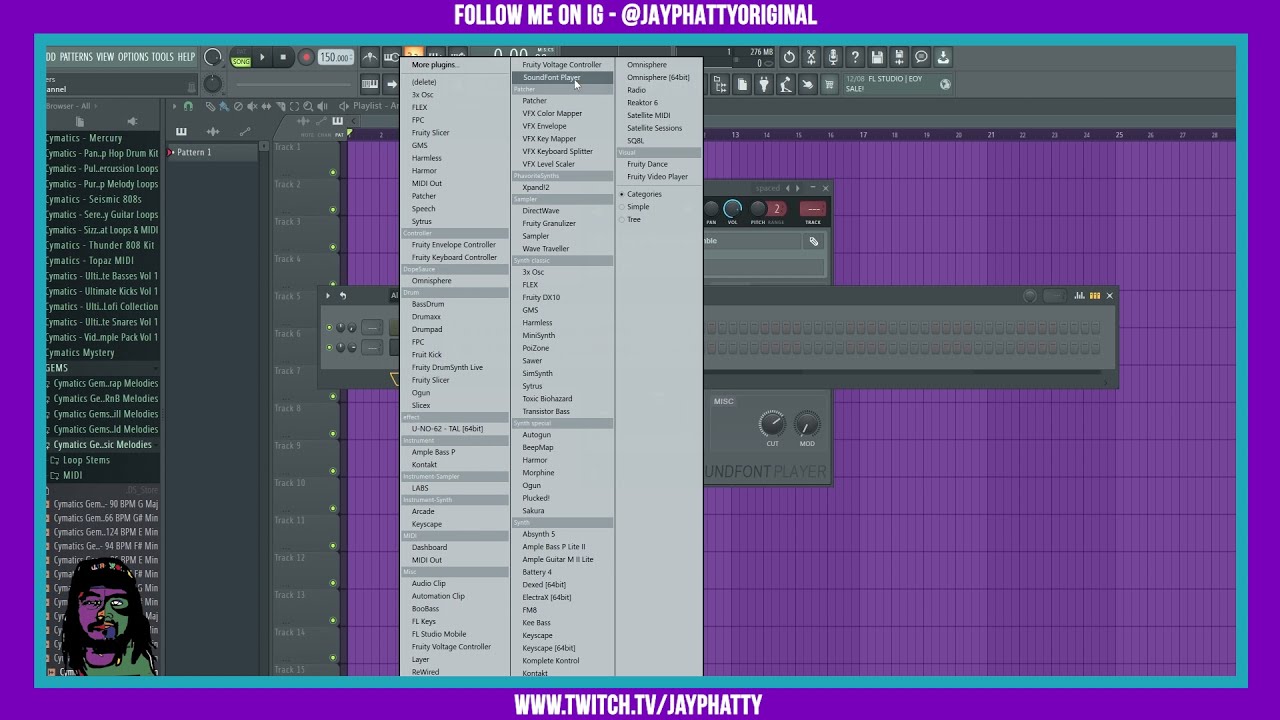Open the OPTIONS menu
The image size is (1280, 720).
(x=133, y=57)
